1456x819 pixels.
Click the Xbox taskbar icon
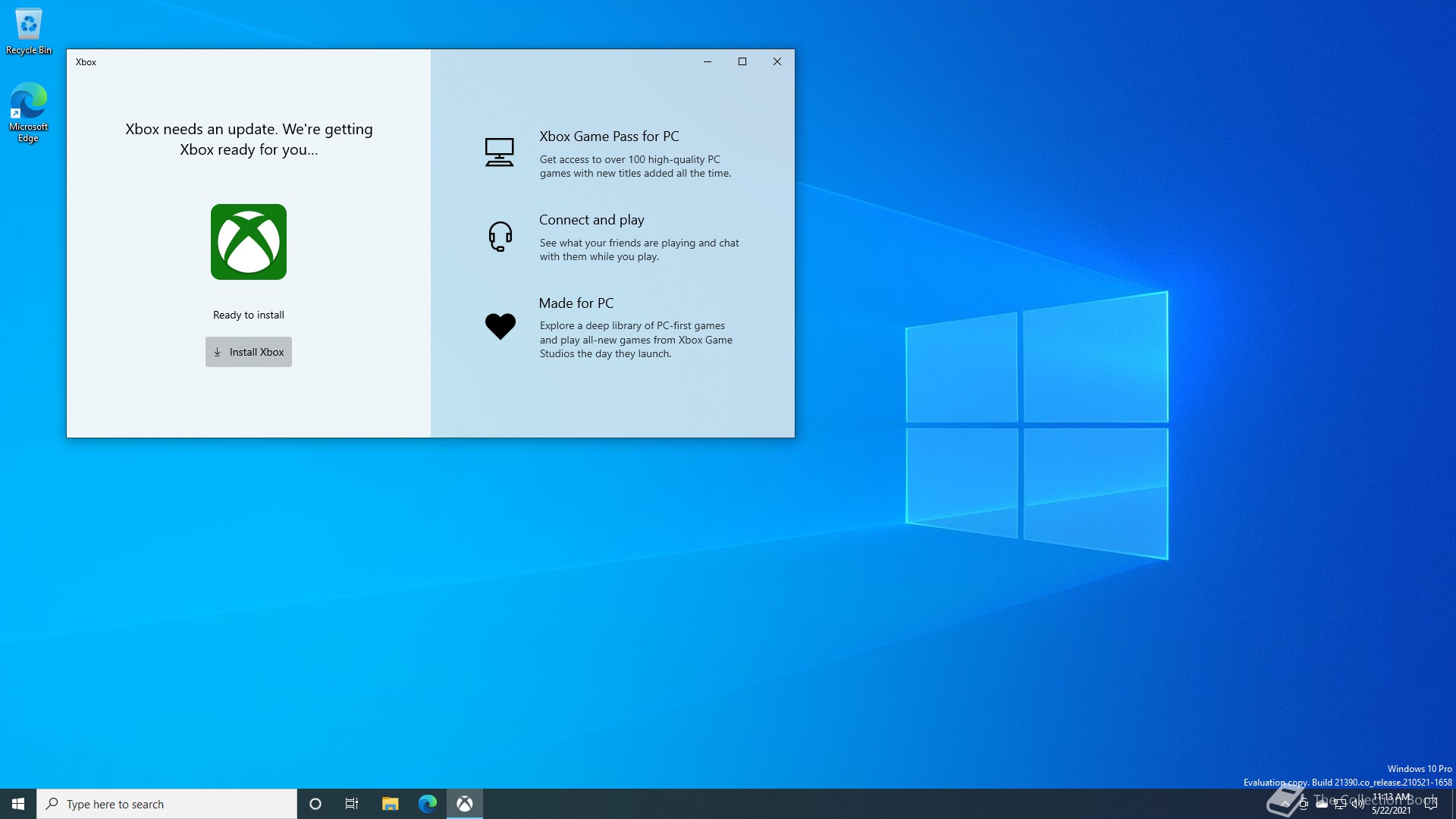(x=465, y=804)
